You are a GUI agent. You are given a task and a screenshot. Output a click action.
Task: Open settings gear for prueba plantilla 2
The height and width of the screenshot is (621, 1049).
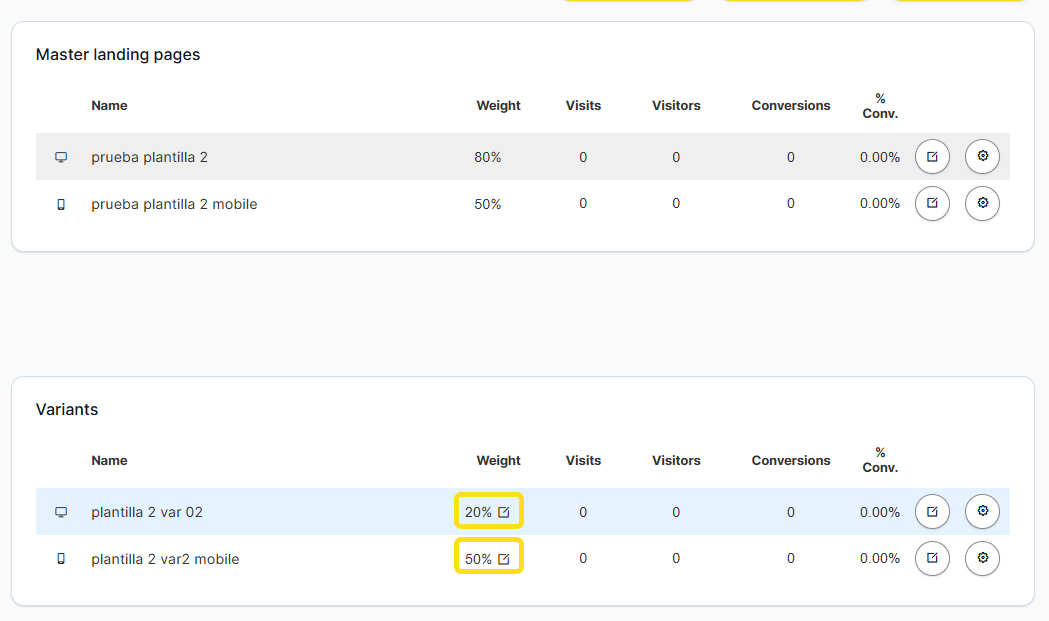[x=982, y=157]
